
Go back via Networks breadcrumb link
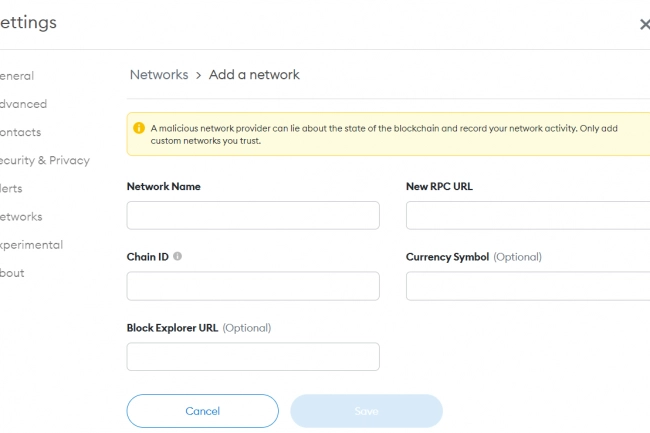[159, 75]
